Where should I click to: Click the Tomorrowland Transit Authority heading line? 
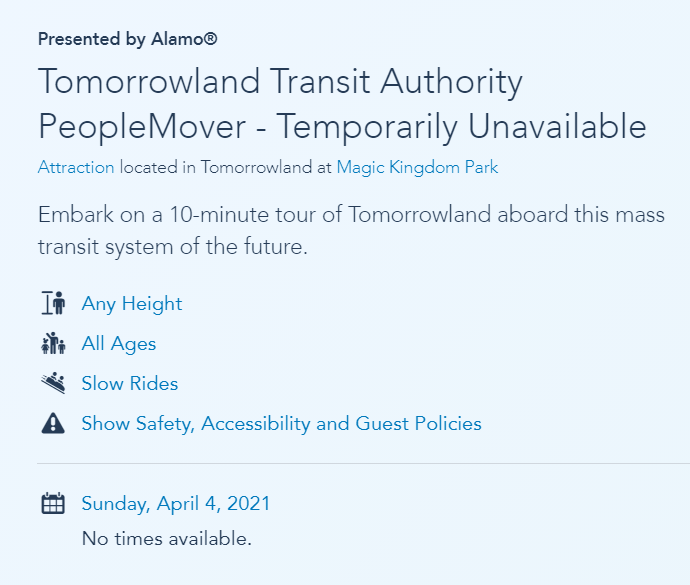[280, 82]
